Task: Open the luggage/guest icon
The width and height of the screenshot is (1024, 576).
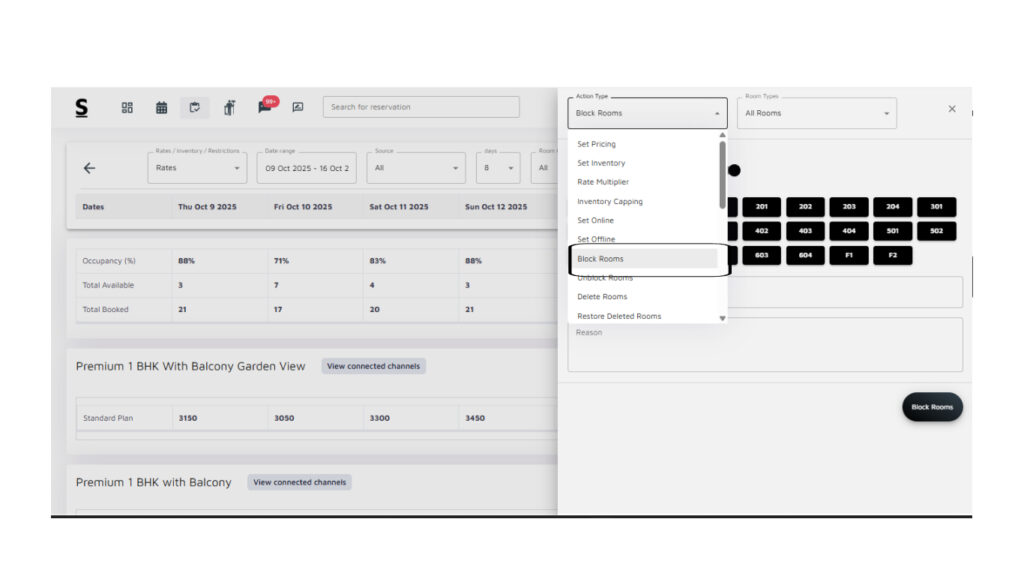Action: pos(229,107)
